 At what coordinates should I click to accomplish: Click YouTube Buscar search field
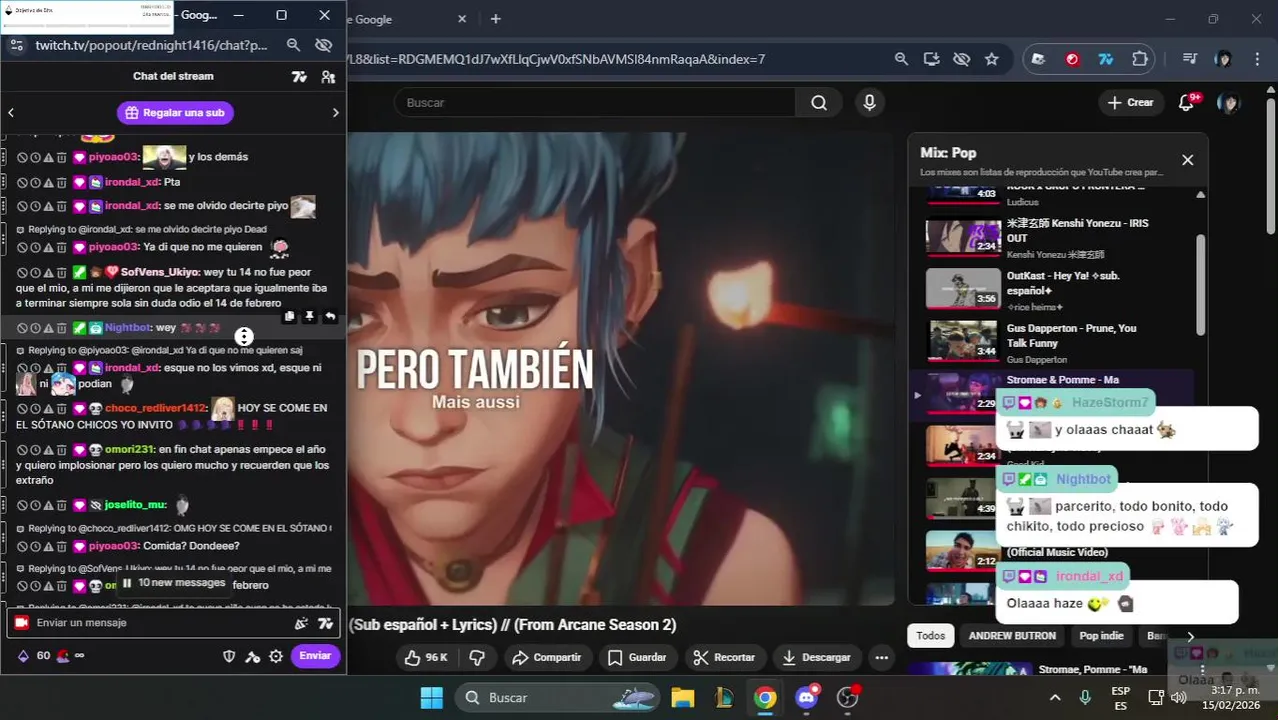(595, 103)
